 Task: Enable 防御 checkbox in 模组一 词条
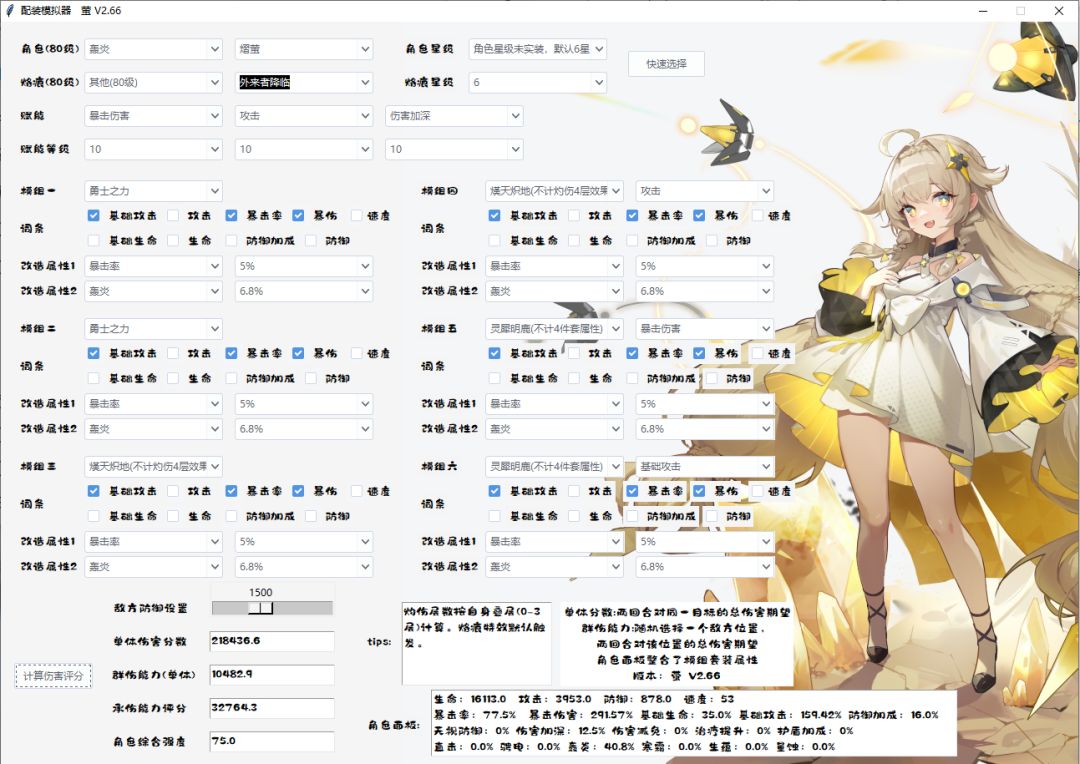[311, 240]
